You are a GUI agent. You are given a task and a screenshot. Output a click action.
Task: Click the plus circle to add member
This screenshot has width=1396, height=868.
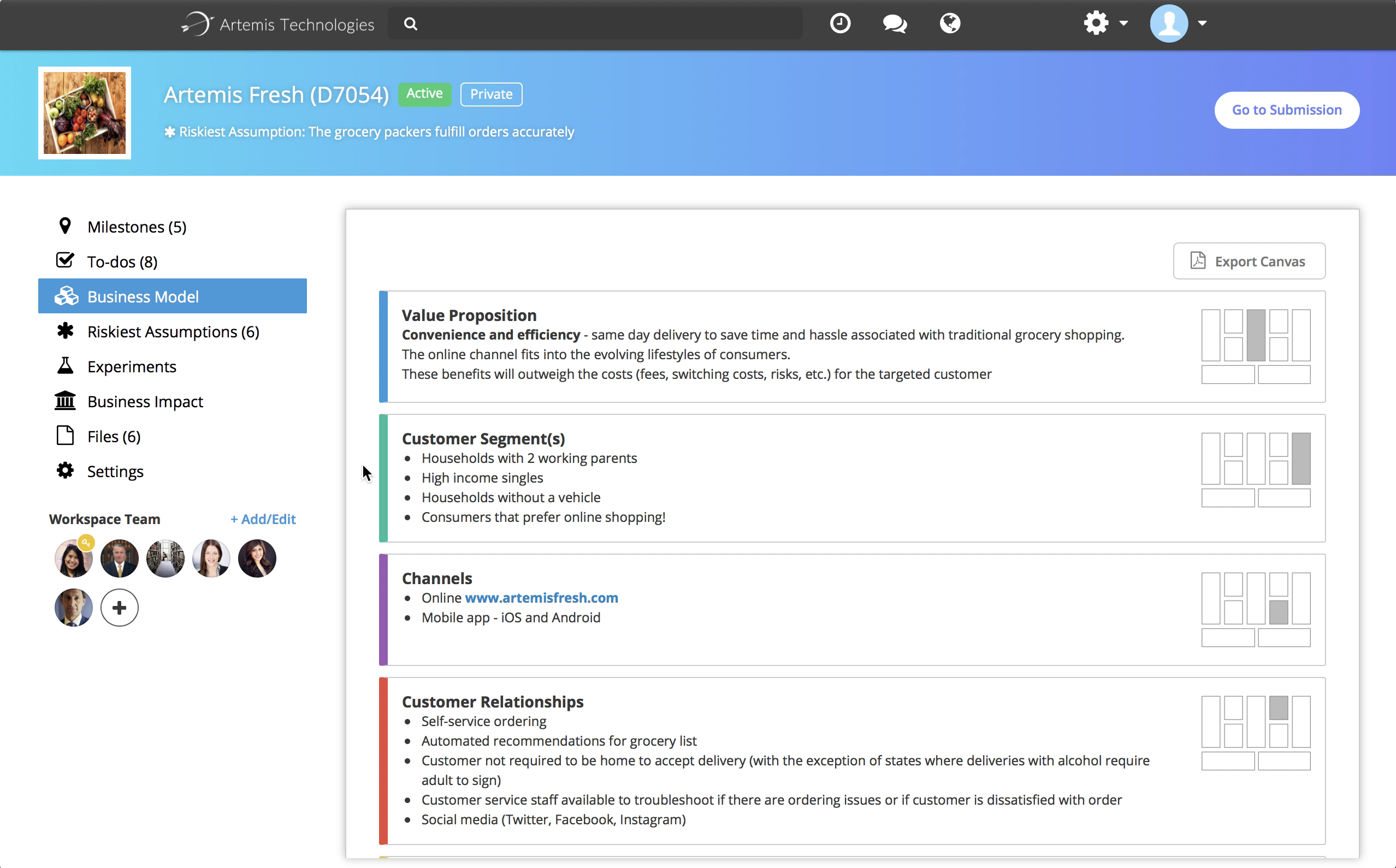coord(120,608)
